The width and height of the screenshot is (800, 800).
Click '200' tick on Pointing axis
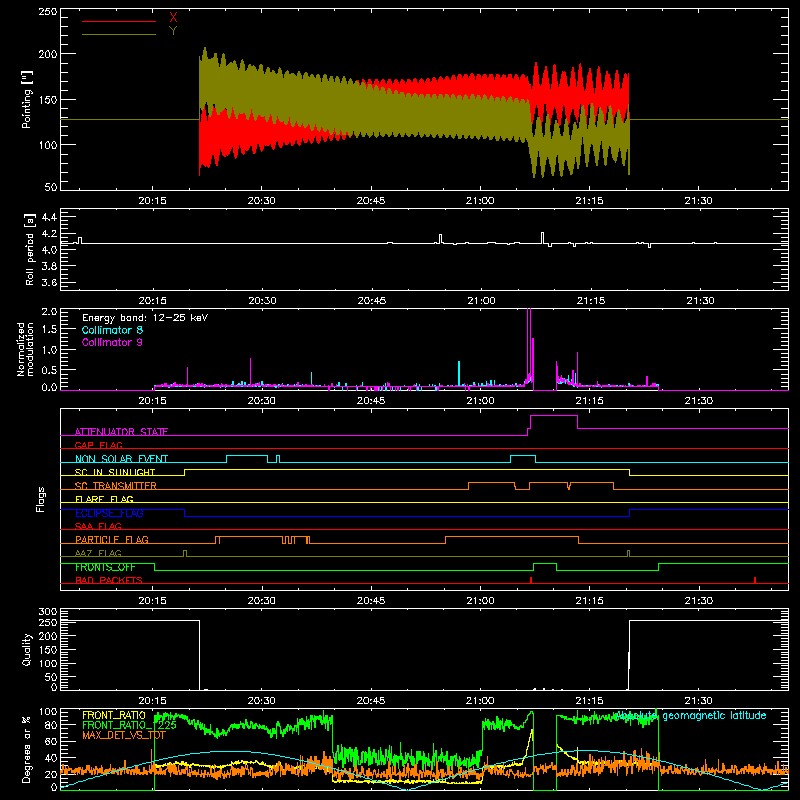click(x=48, y=54)
